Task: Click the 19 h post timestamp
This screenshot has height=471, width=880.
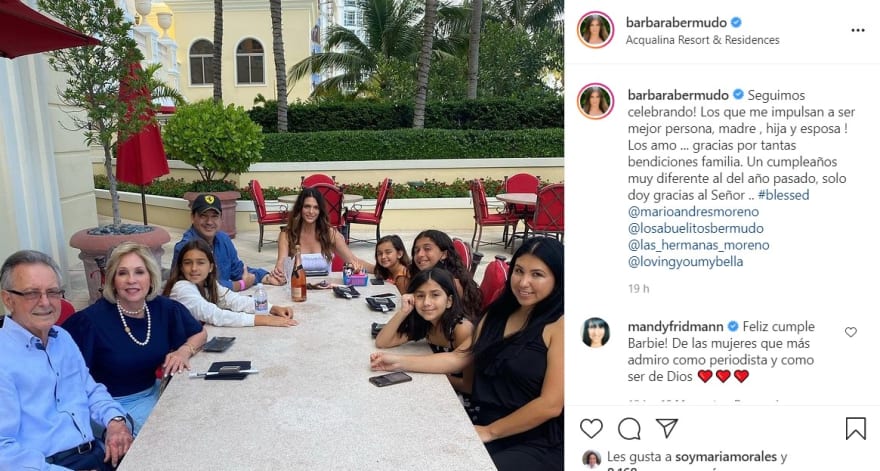Action: click(x=639, y=289)
